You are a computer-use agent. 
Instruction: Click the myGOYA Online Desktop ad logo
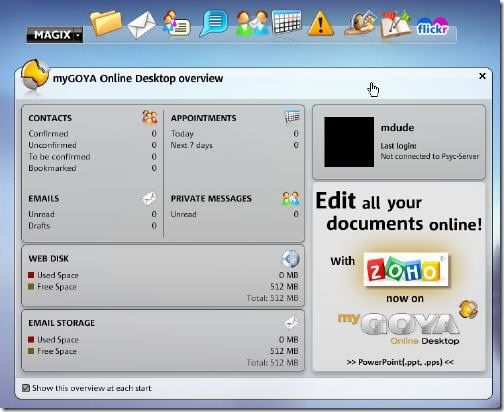pos(408,324)
